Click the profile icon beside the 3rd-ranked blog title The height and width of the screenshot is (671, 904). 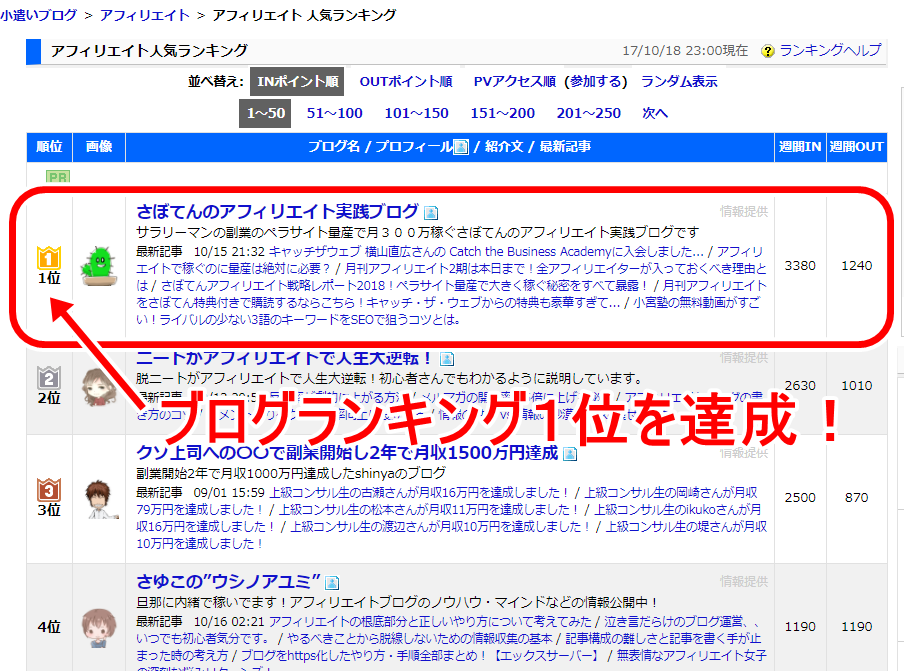(570, 454)
